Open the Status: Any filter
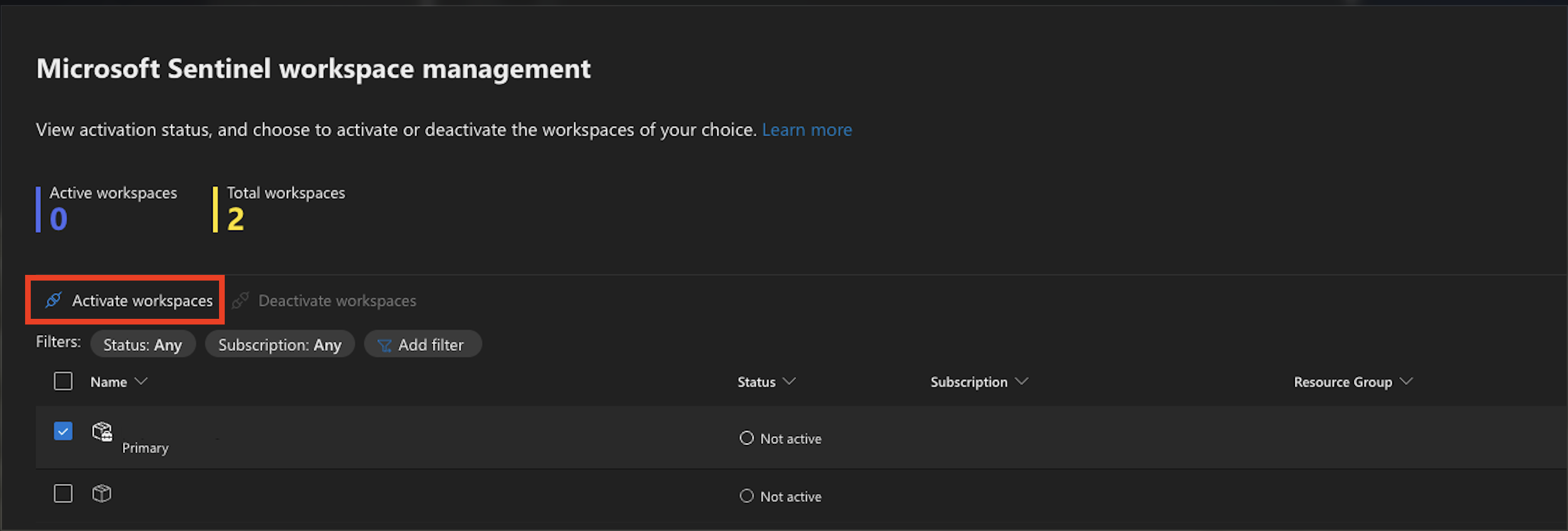Viewport: 1568px width, 531px height. pos(143,345)
